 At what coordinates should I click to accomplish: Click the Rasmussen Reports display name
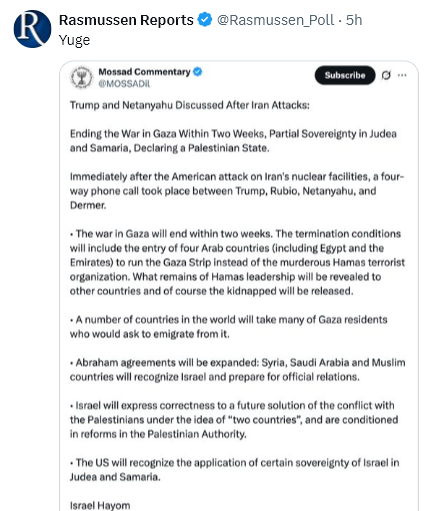click(x=126, y=20)
